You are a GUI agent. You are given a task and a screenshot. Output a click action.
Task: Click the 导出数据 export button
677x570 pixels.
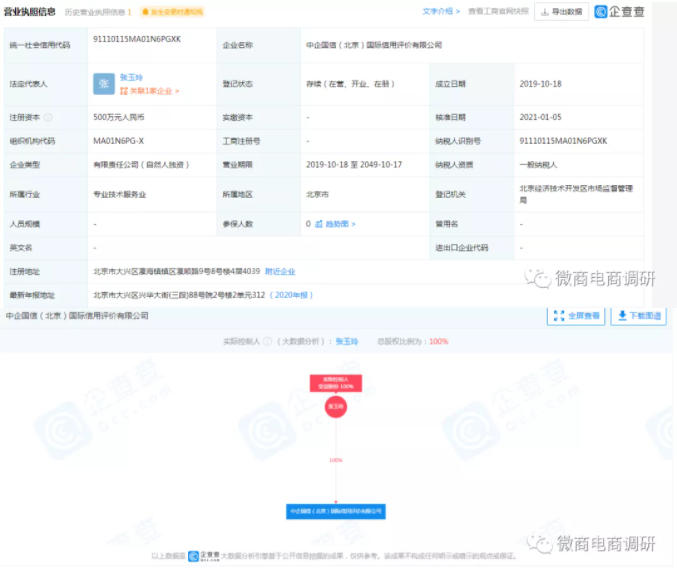click(561, 12)
